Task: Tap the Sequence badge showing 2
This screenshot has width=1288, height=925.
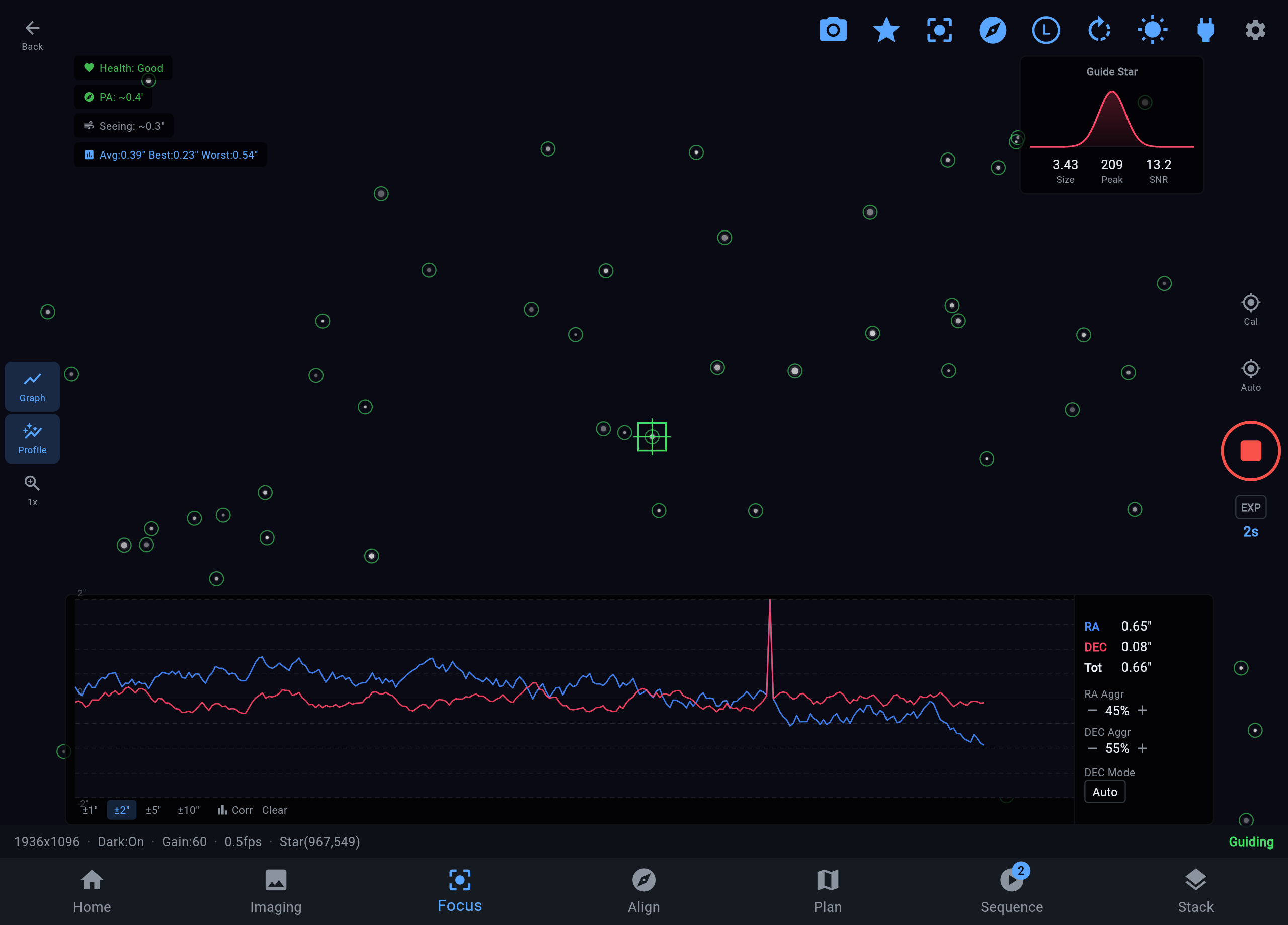Action: pyautogui.click(x=1020, y=871)
